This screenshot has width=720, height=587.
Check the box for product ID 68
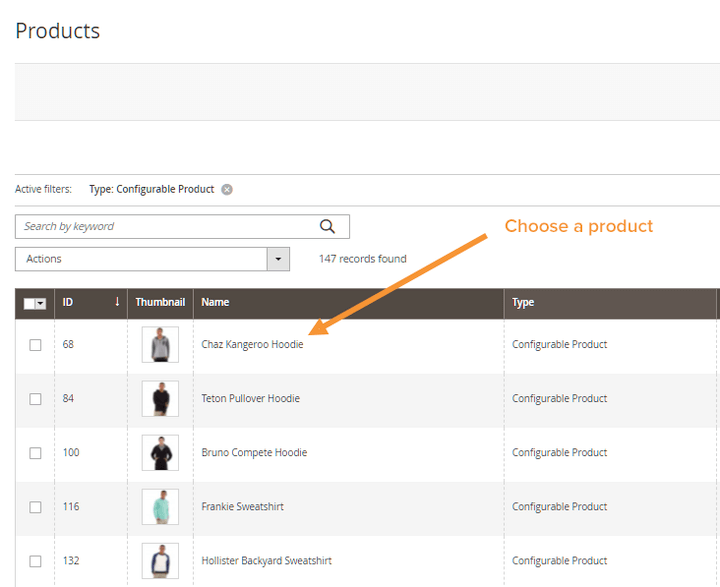[35, 345]
